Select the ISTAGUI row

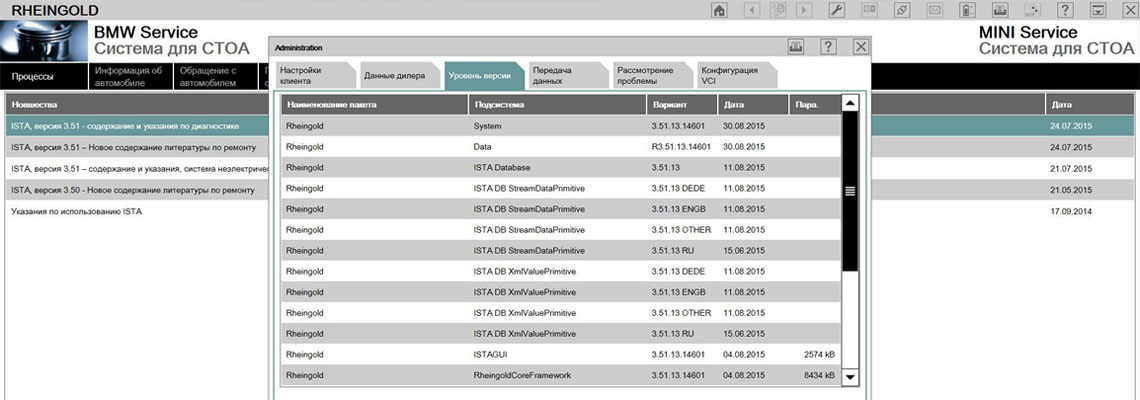point(561,354)
